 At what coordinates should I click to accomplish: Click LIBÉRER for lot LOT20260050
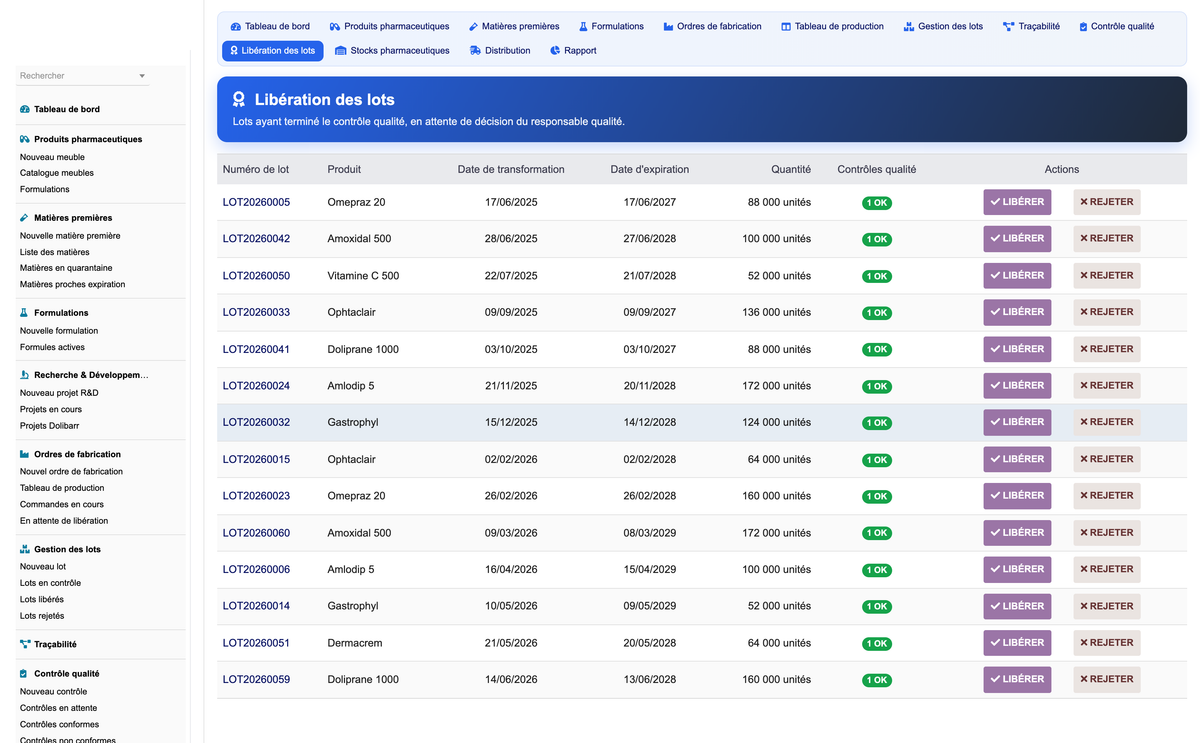pyautogui.click(x=1017, y=276)
